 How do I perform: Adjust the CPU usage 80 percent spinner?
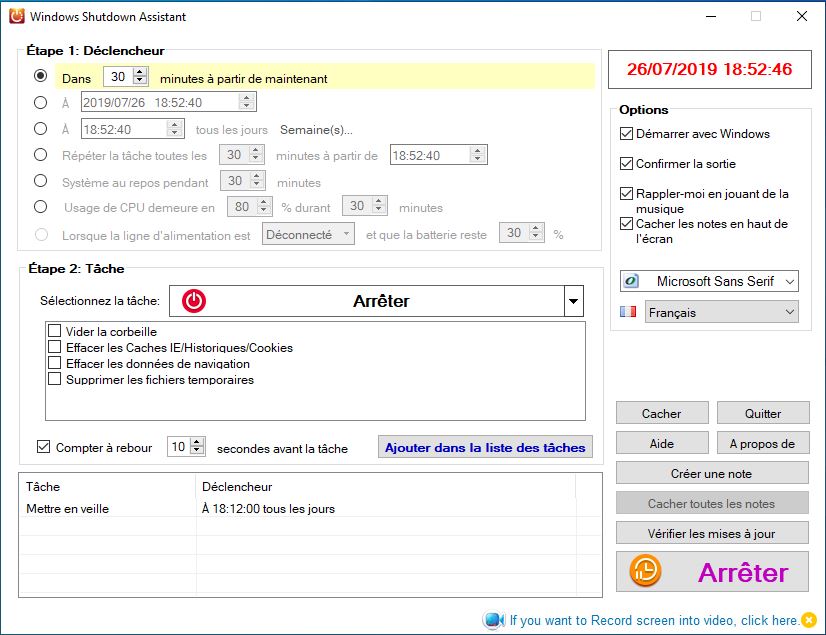click(263, 207)
